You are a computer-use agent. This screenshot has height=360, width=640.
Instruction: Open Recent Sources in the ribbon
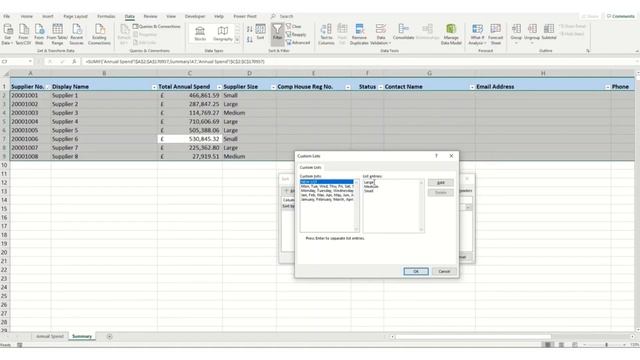(76, 34)
